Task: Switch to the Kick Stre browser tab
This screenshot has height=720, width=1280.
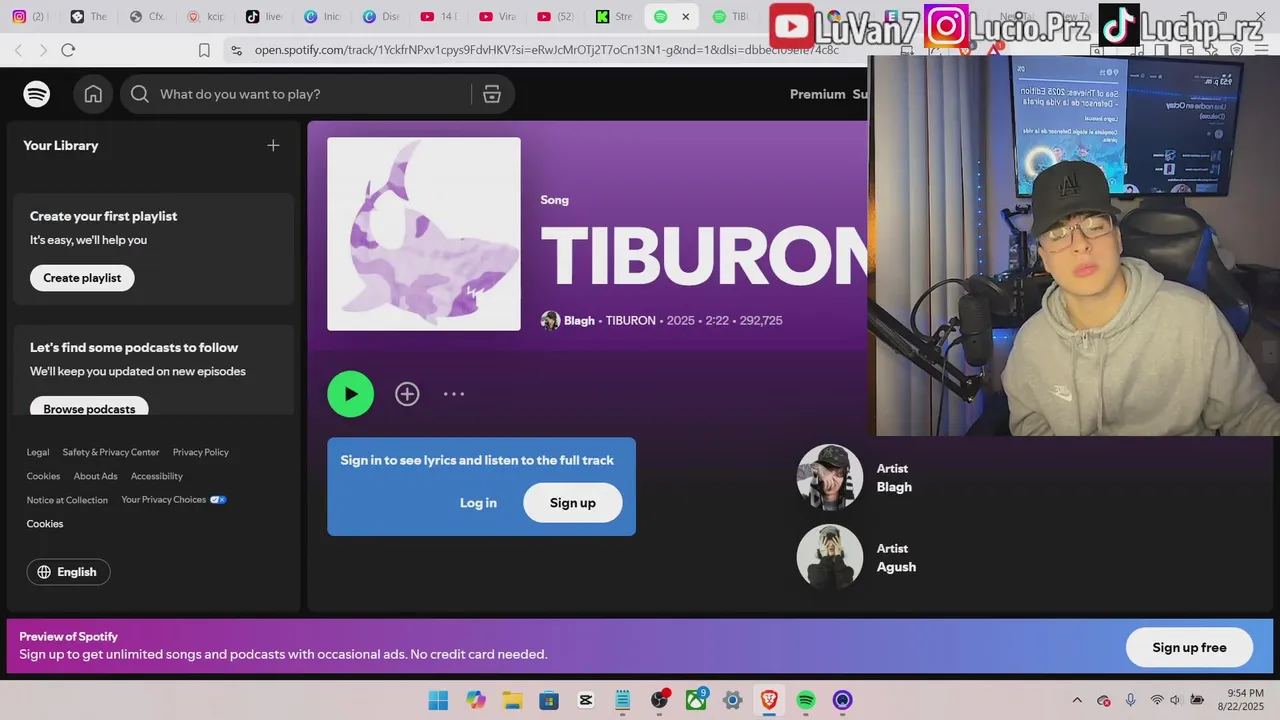Action: [x=614, y=16]
